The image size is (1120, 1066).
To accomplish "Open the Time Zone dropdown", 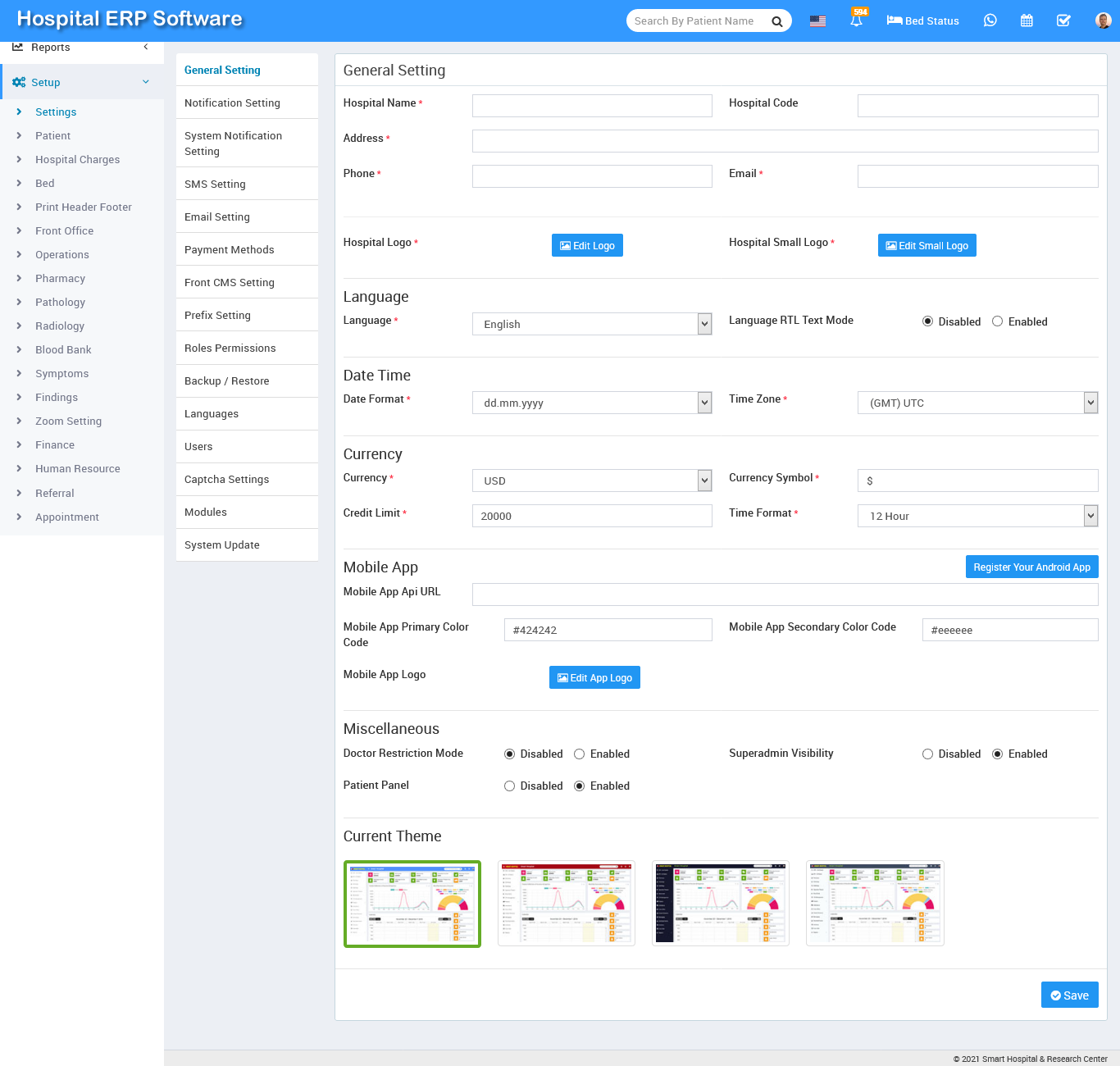I will coord(977,403).
